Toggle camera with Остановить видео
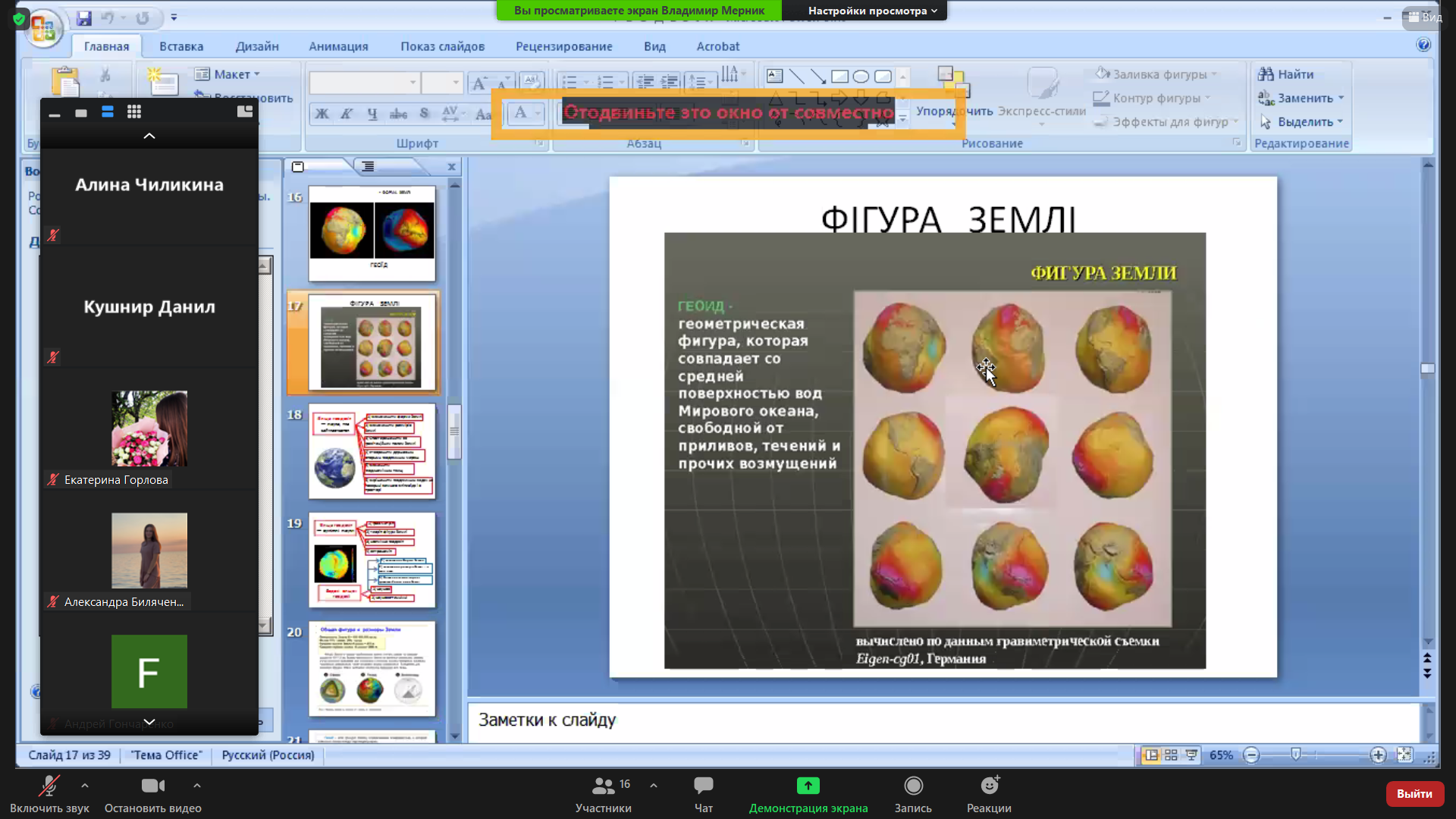This screenshot has width=1456, height=819. pyautogui.click(x=152, y=786)
